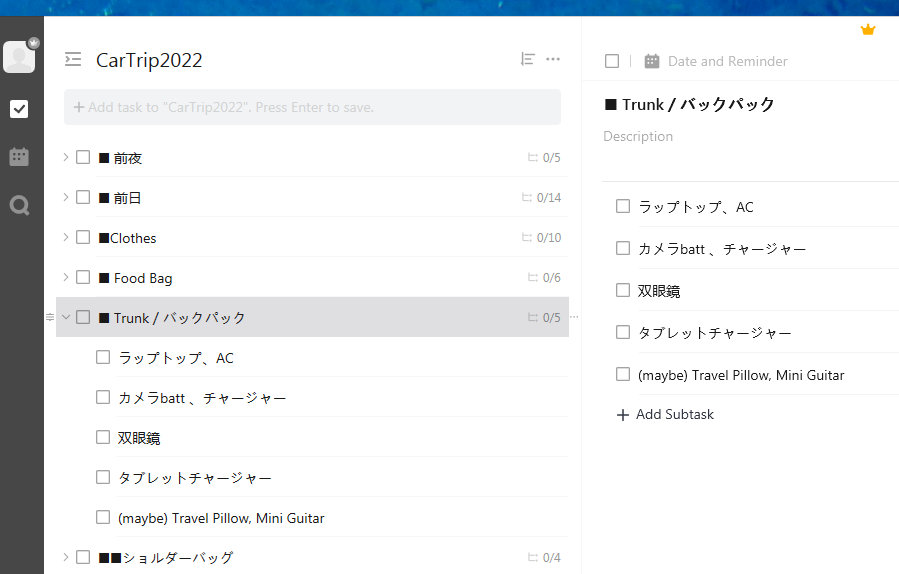Open the sort options icon
Viewport: 899px width, 574px height.
[527, 59]
